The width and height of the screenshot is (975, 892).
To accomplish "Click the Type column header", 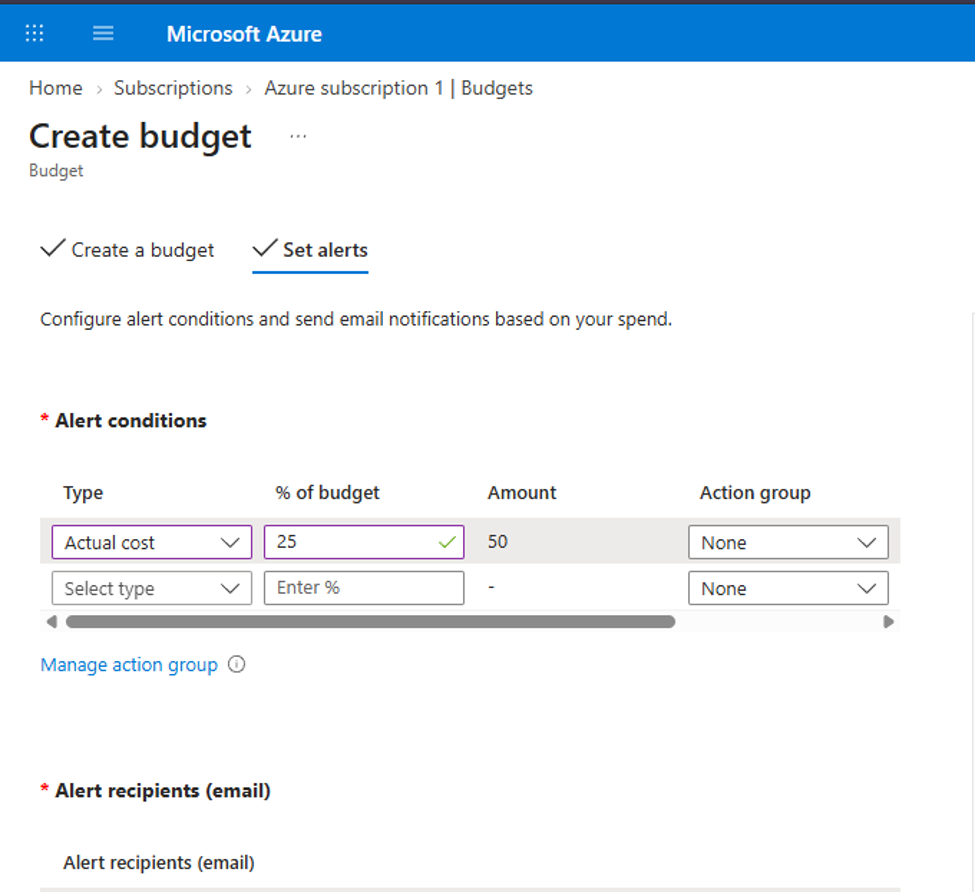I will (83, 493).
